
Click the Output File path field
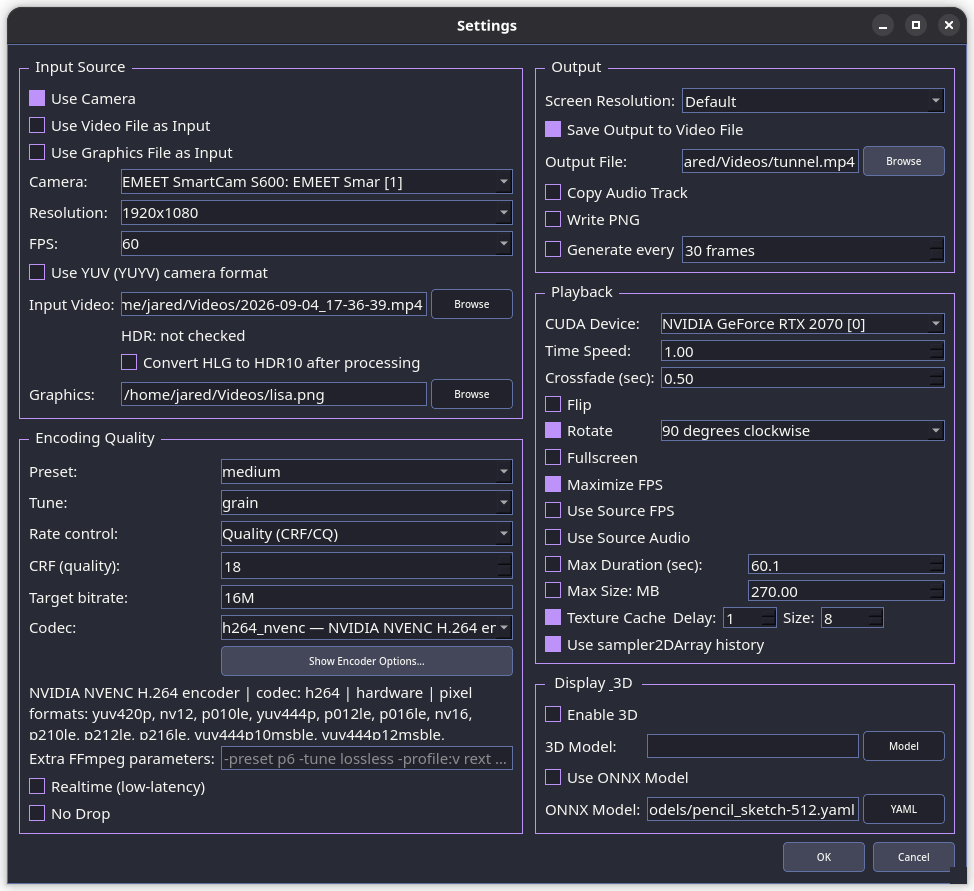(770, 162)
